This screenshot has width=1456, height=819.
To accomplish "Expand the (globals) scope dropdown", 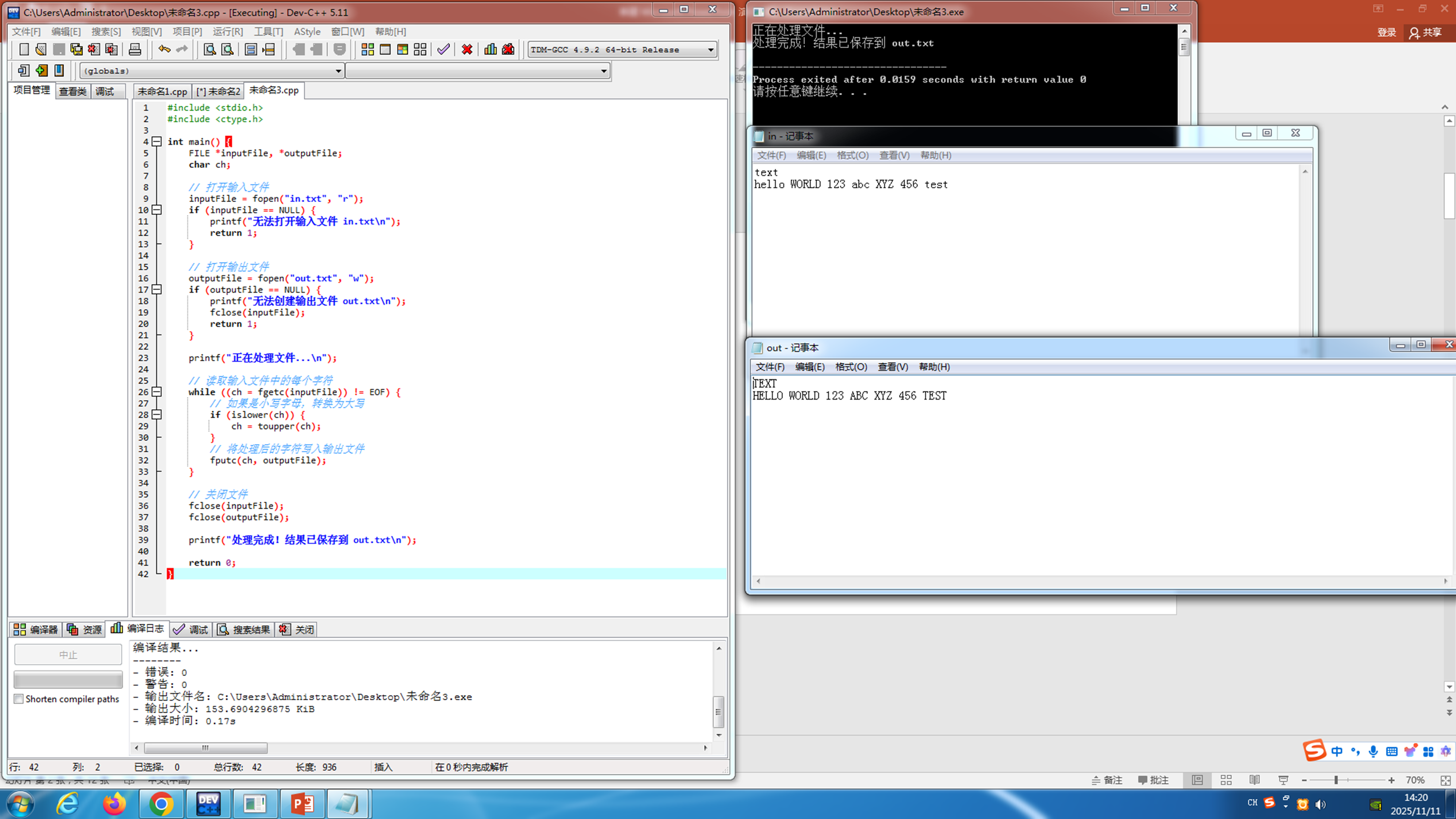I will (x=338, y=71).
